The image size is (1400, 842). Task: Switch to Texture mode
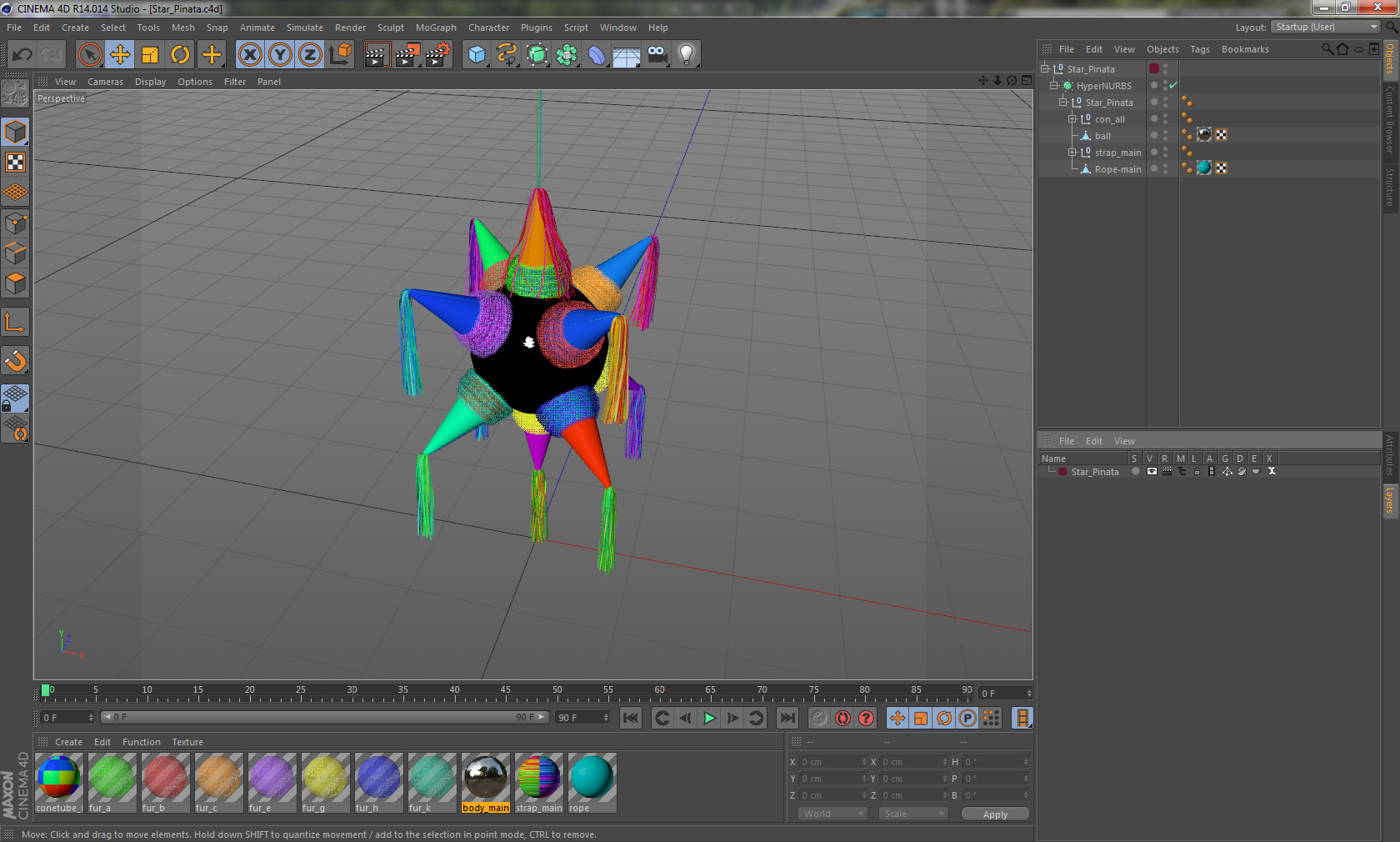pos(15,162)
